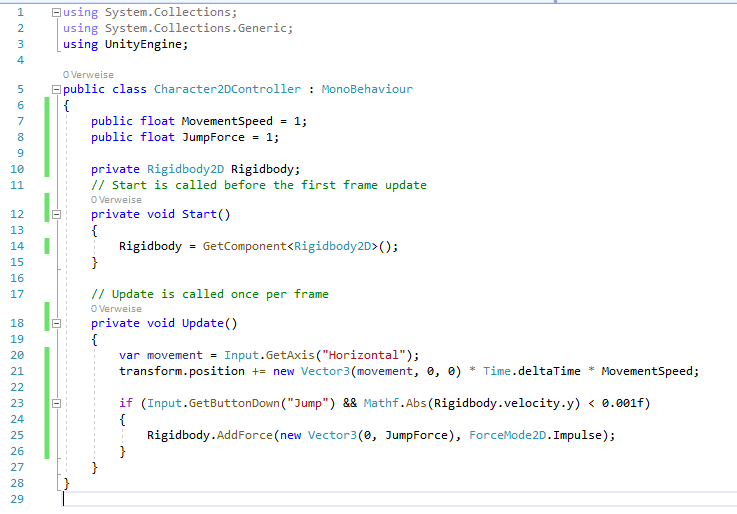Screen dimensions: 737x514
Task: Collapse the Start method
Action: 56,214
